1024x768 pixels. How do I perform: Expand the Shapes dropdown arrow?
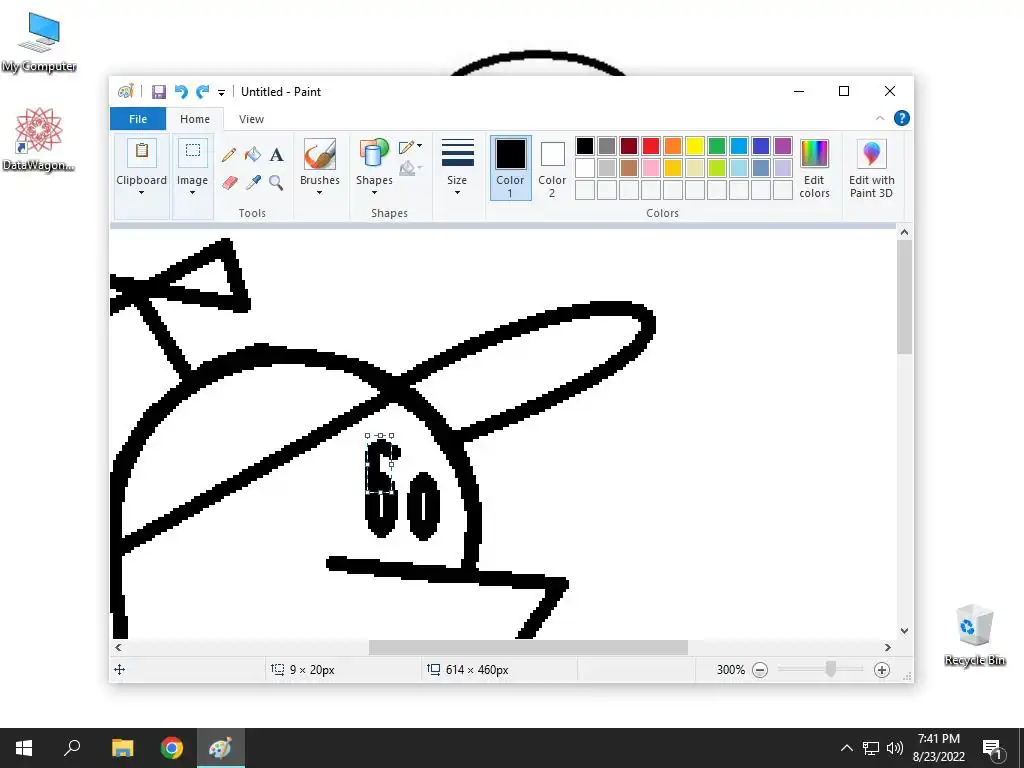[374, 193]
